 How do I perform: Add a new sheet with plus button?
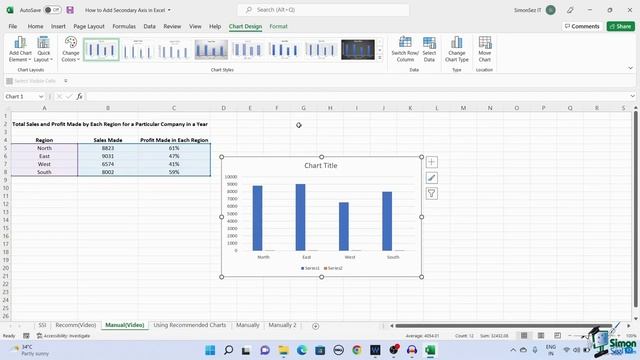[x=316, y=326]
